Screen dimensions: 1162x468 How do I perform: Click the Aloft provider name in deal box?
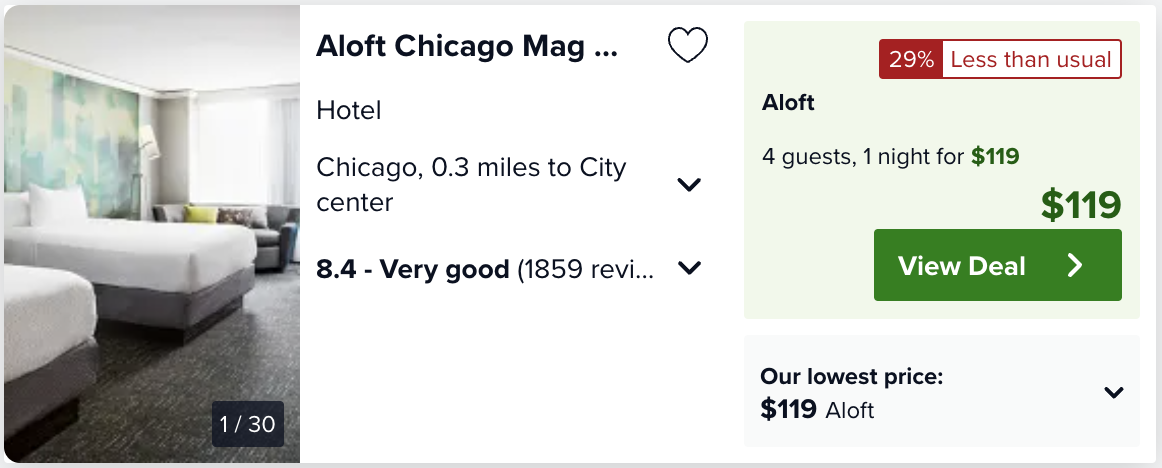788,102
